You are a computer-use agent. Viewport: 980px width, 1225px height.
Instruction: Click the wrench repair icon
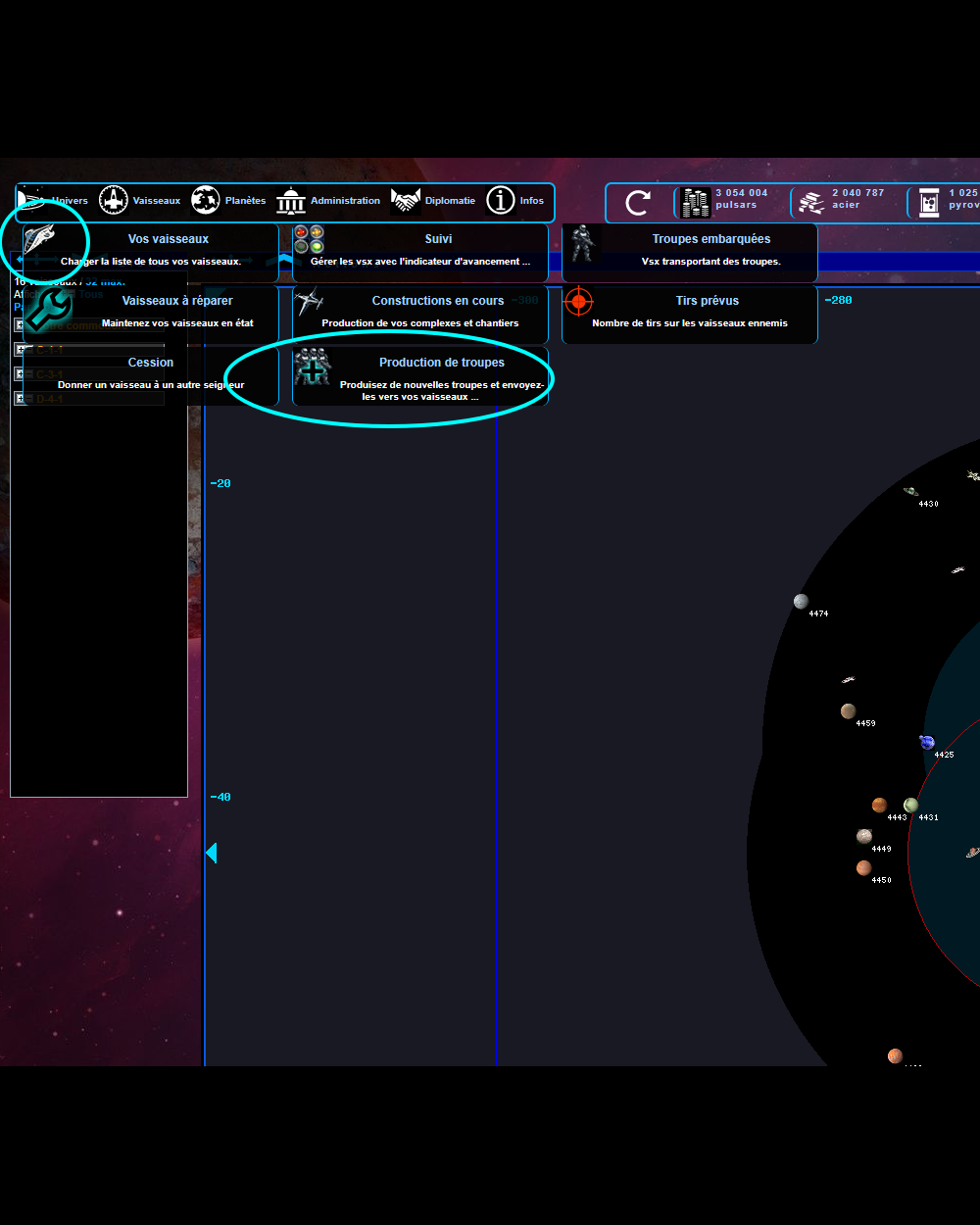(x=46, y=310)
